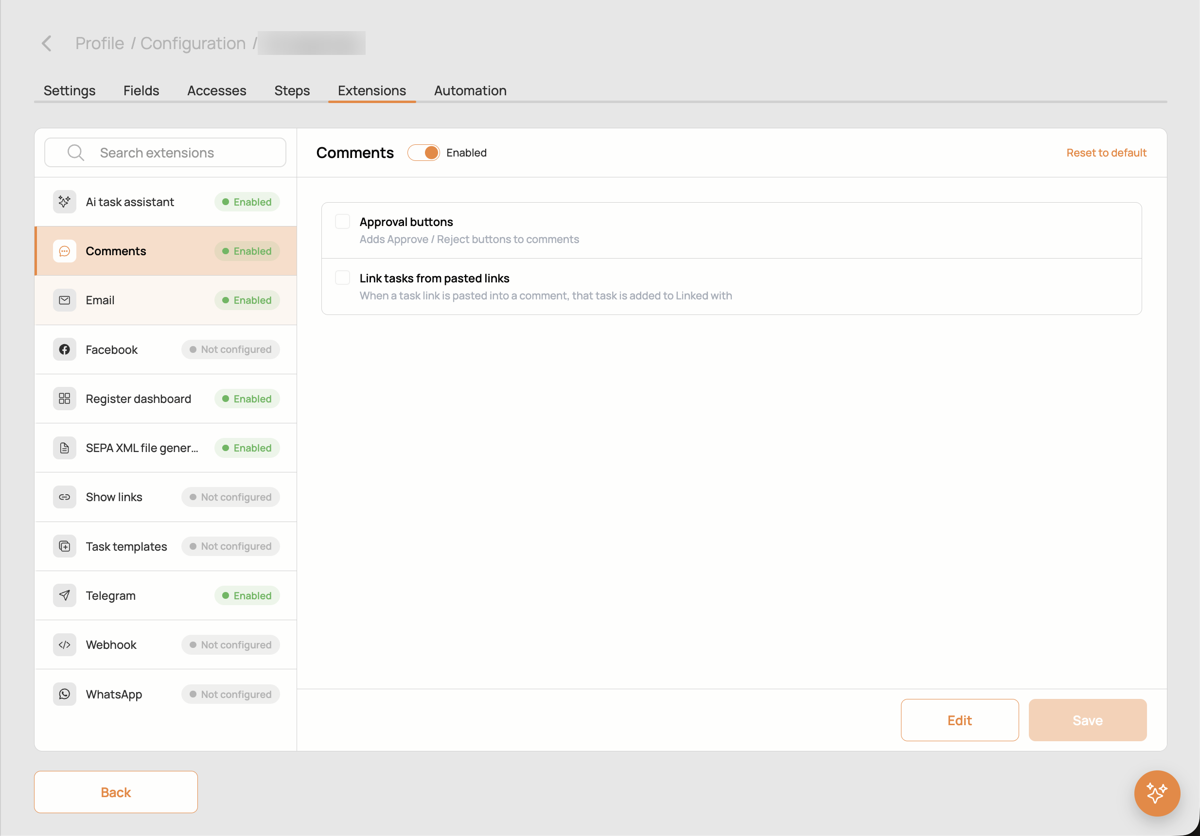
Task: Click the Comments panel heading
Action: click(355, 153)
